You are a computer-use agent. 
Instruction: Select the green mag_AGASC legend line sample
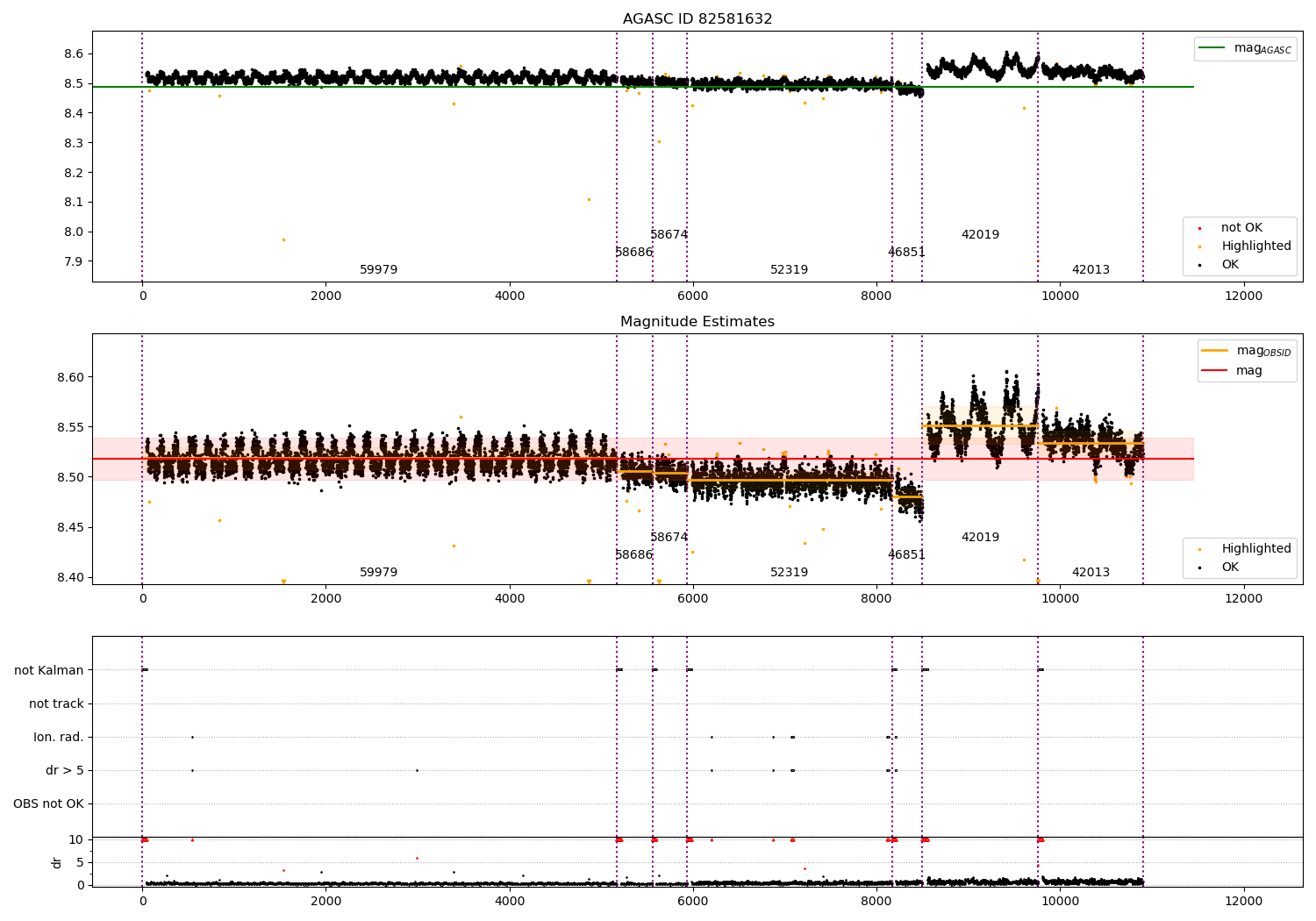coord(1212,48)
